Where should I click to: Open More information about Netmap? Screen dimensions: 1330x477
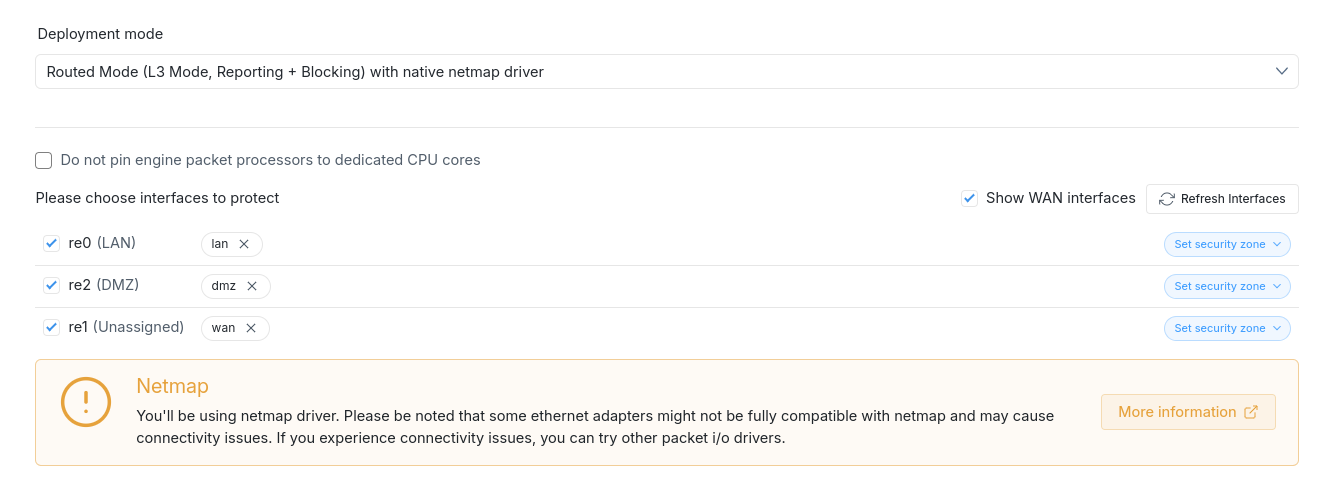click(1177, 412)
